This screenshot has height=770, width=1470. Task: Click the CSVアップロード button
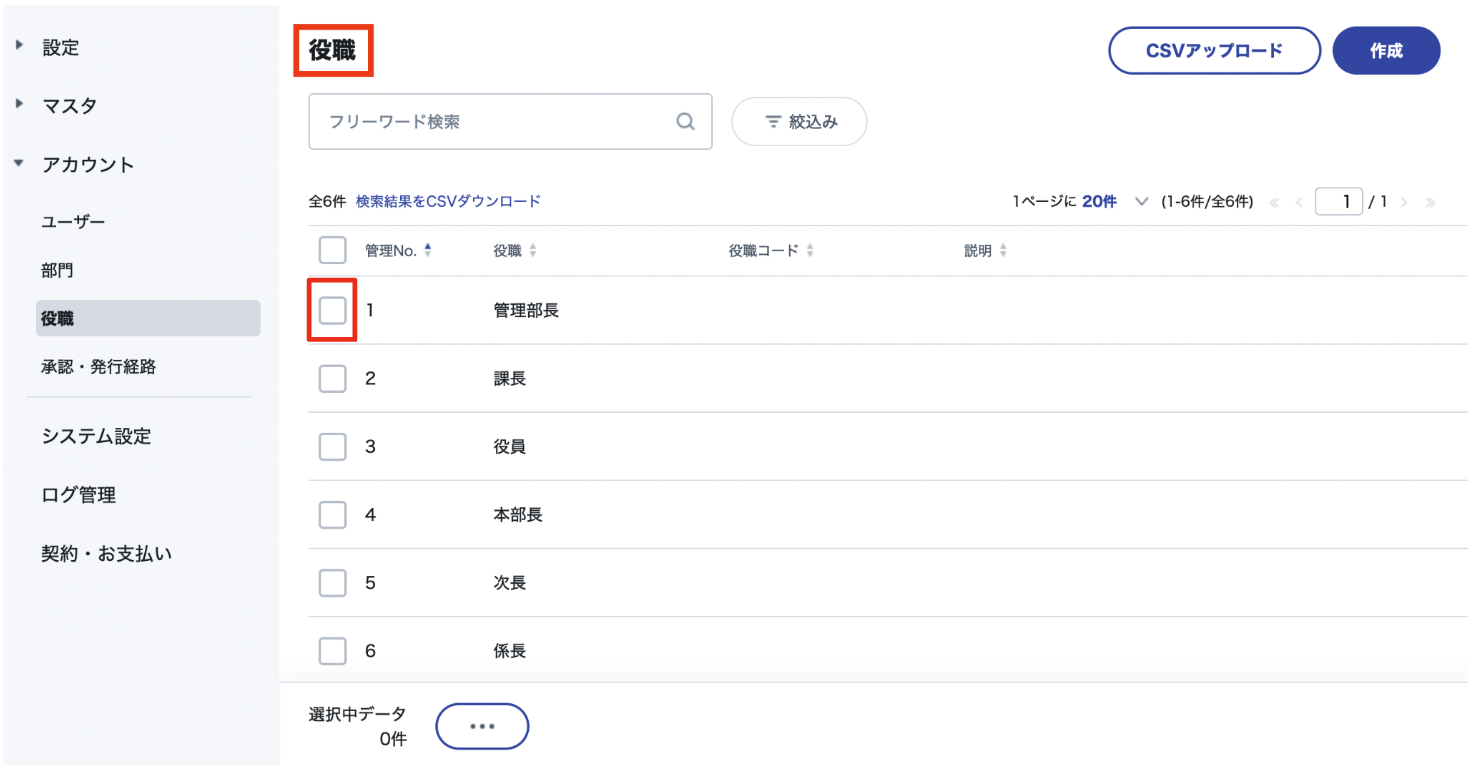[x=1215, y=51]
